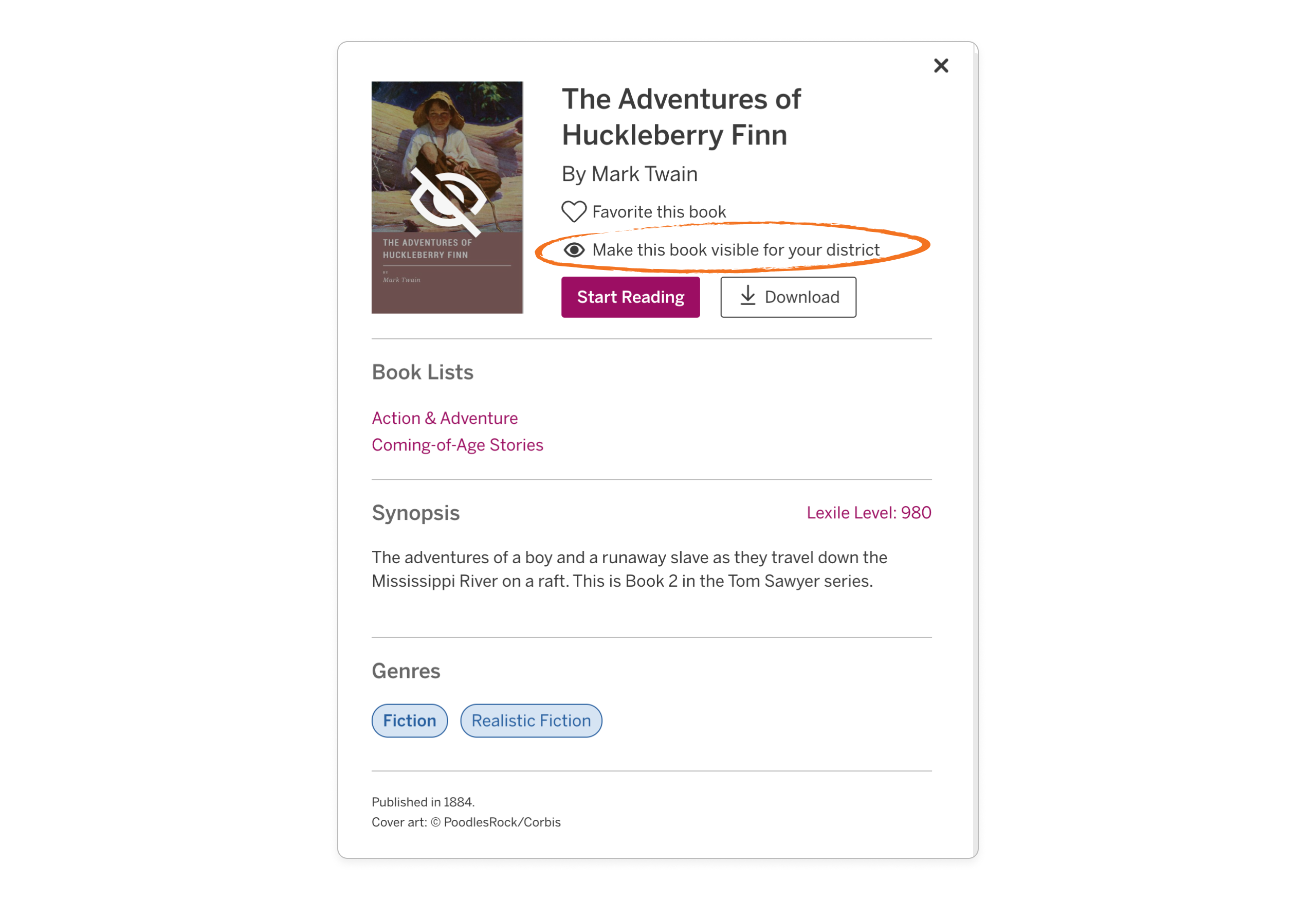Select the heart outline beside Favorite text
1316x900 pixels.
click(x=574, y=211)
